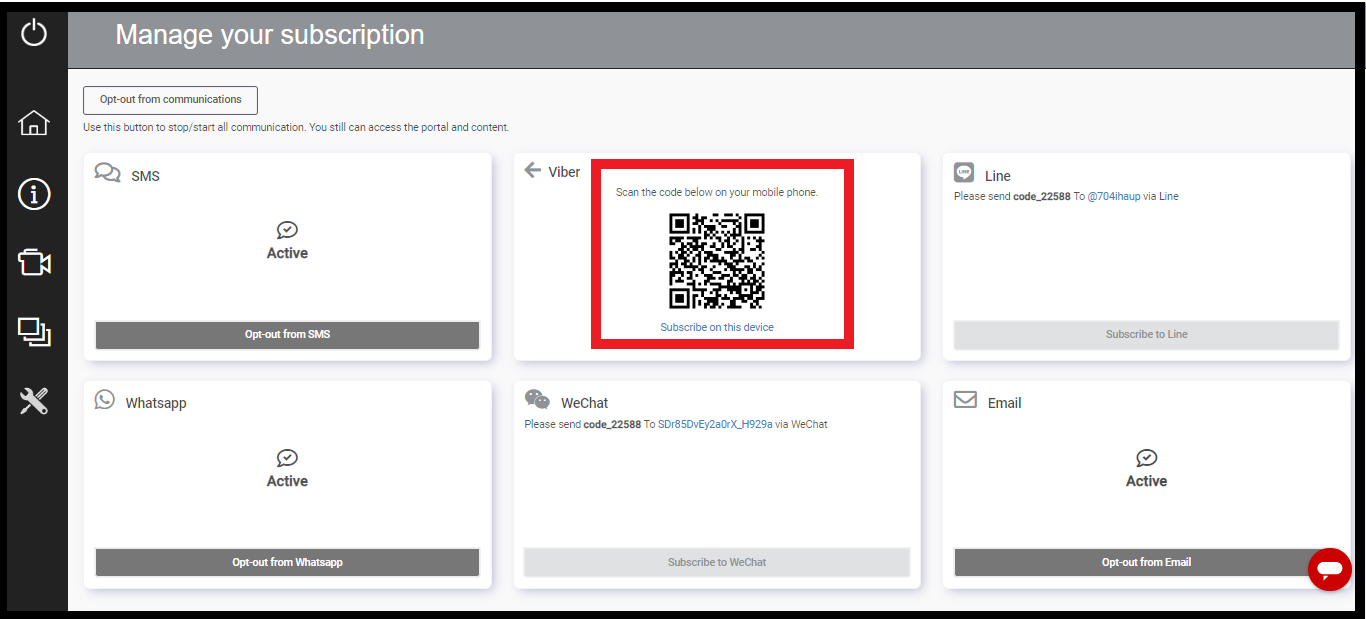1366x619 pixels.
Task: Click the back arrow beside Viber
Action: [532, 170]
